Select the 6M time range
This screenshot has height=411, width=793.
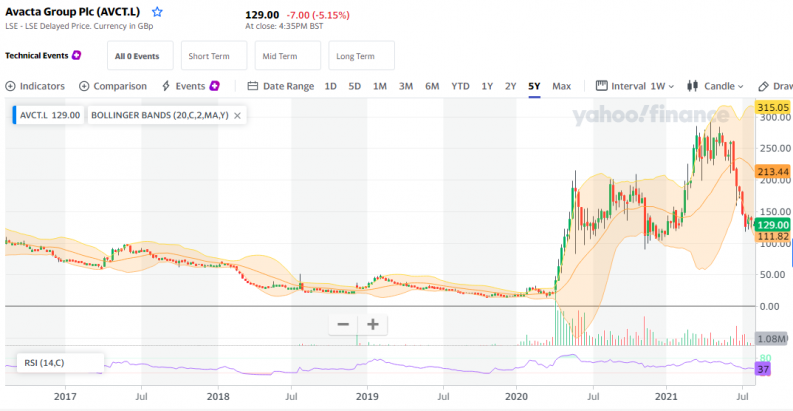tap(432, 86)
